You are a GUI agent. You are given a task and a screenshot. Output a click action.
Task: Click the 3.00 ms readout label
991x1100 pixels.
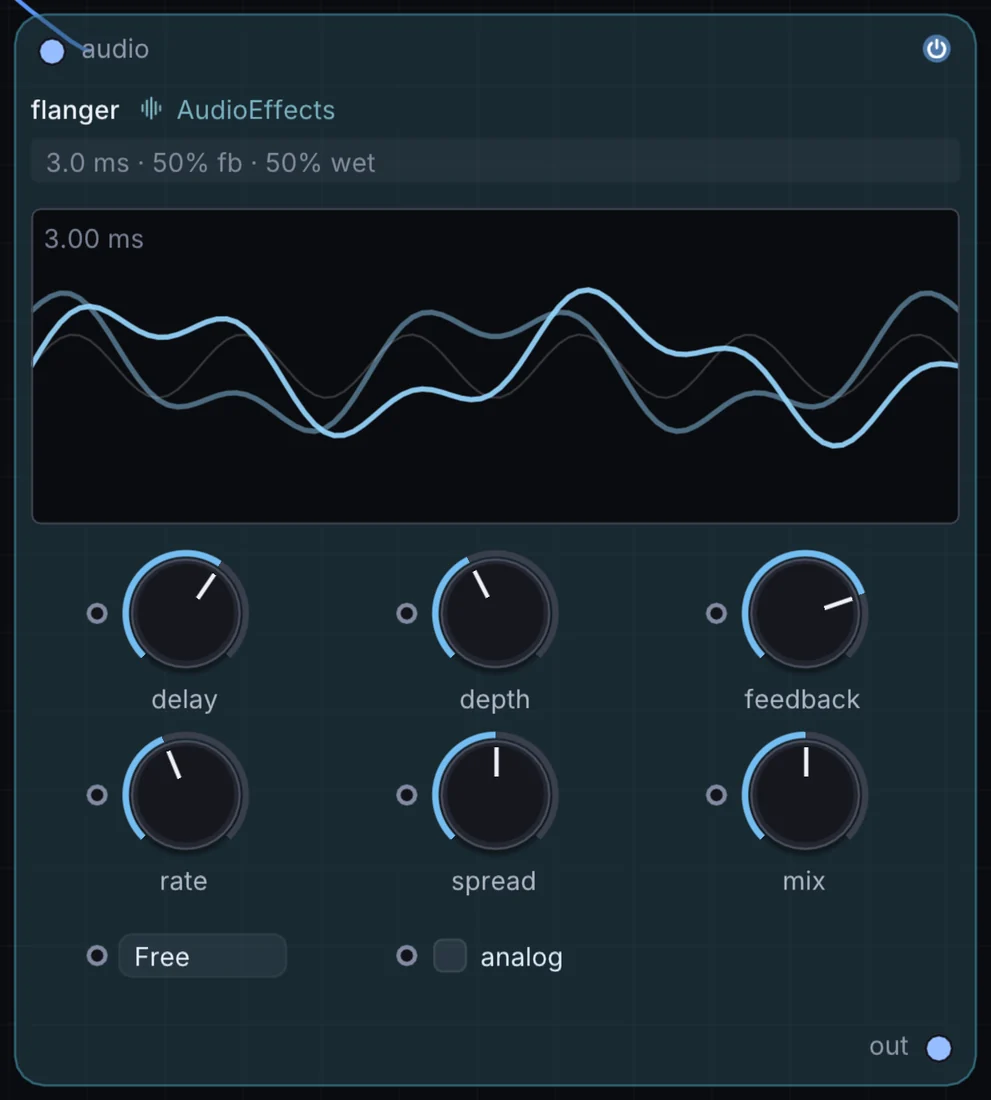point(94,239)
